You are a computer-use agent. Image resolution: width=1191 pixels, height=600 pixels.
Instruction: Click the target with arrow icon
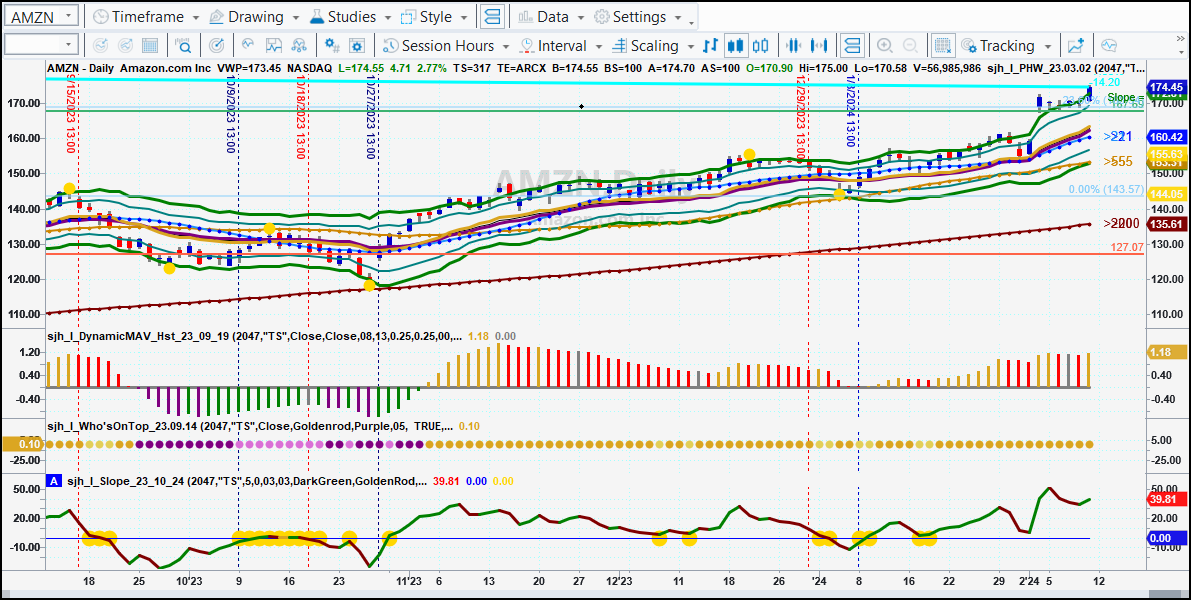(x=216, y=46)
